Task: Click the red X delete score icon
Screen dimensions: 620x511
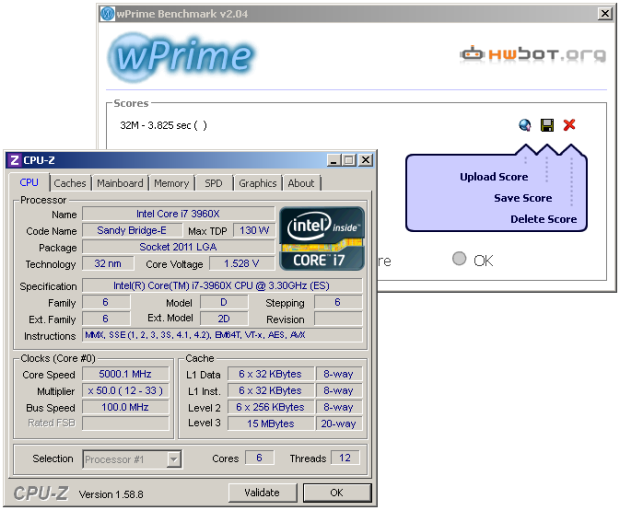Action: [x=569, y=125]
